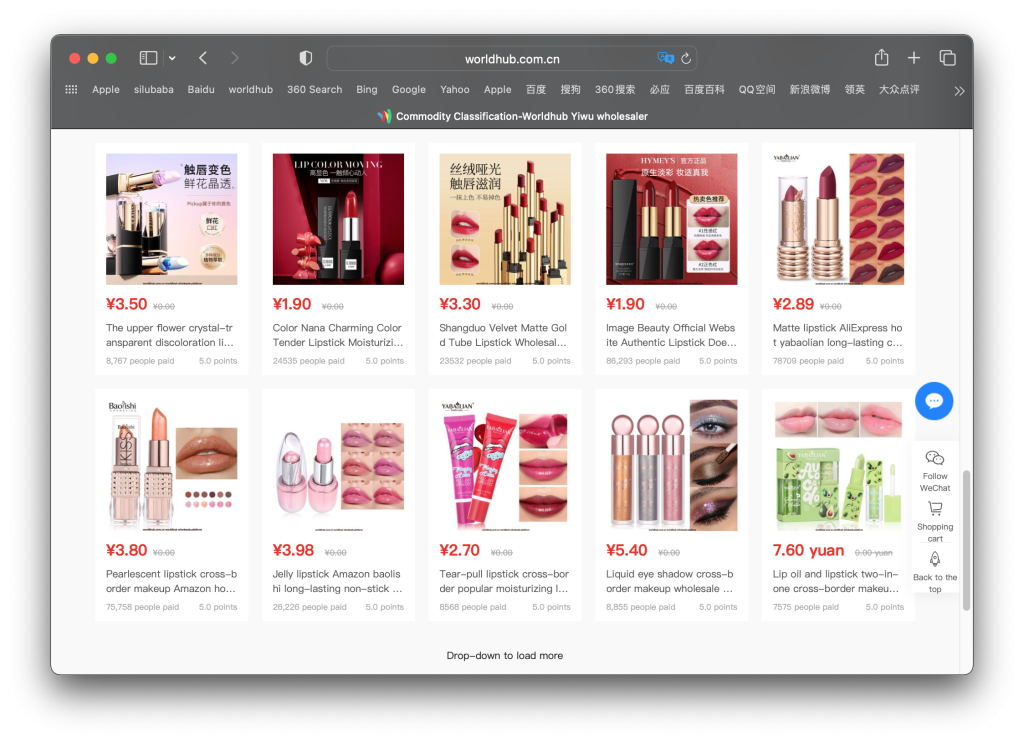Image resolution: width=1024 pixels, height=742 pixels.
Task: Go back with the back arrow
Action: point(203,58)
